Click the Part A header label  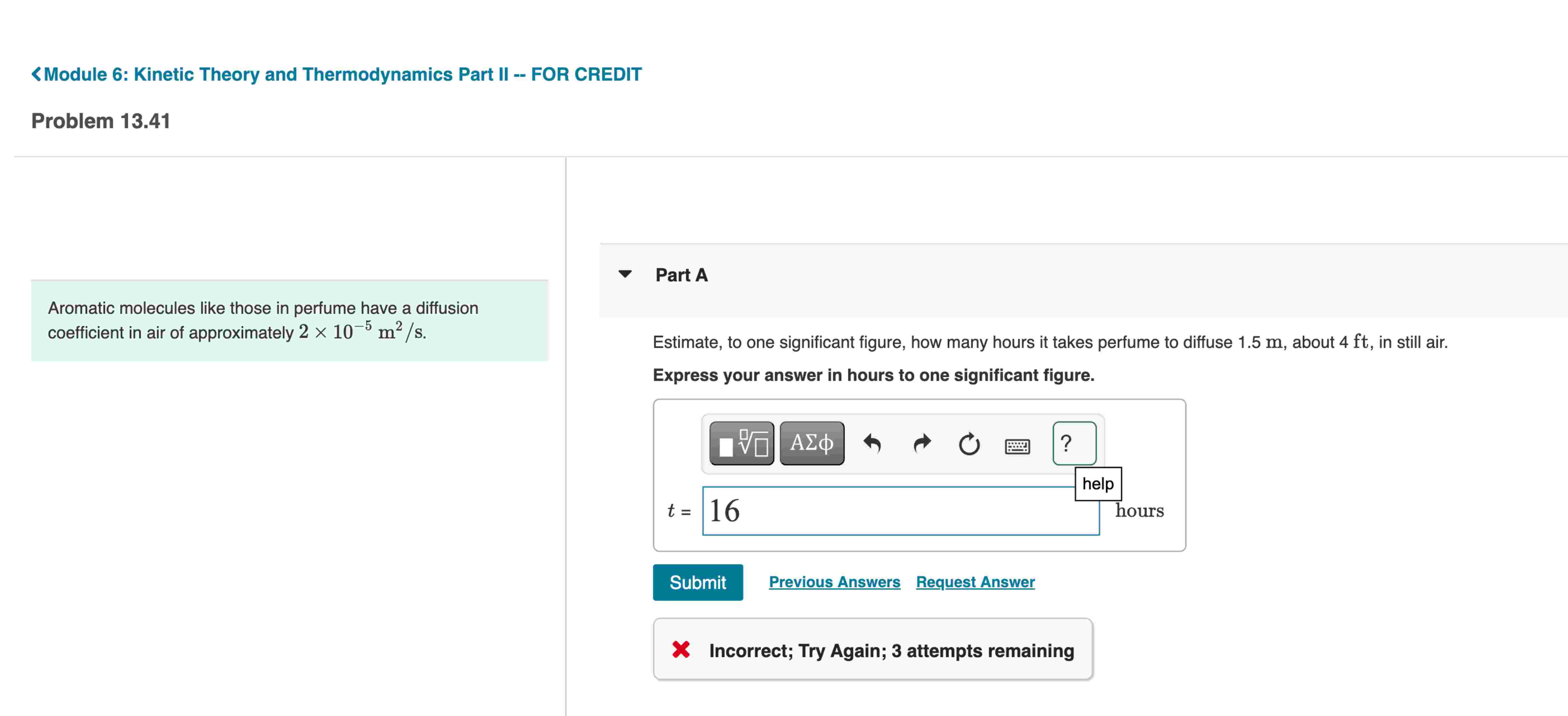[x=681, y=275]
